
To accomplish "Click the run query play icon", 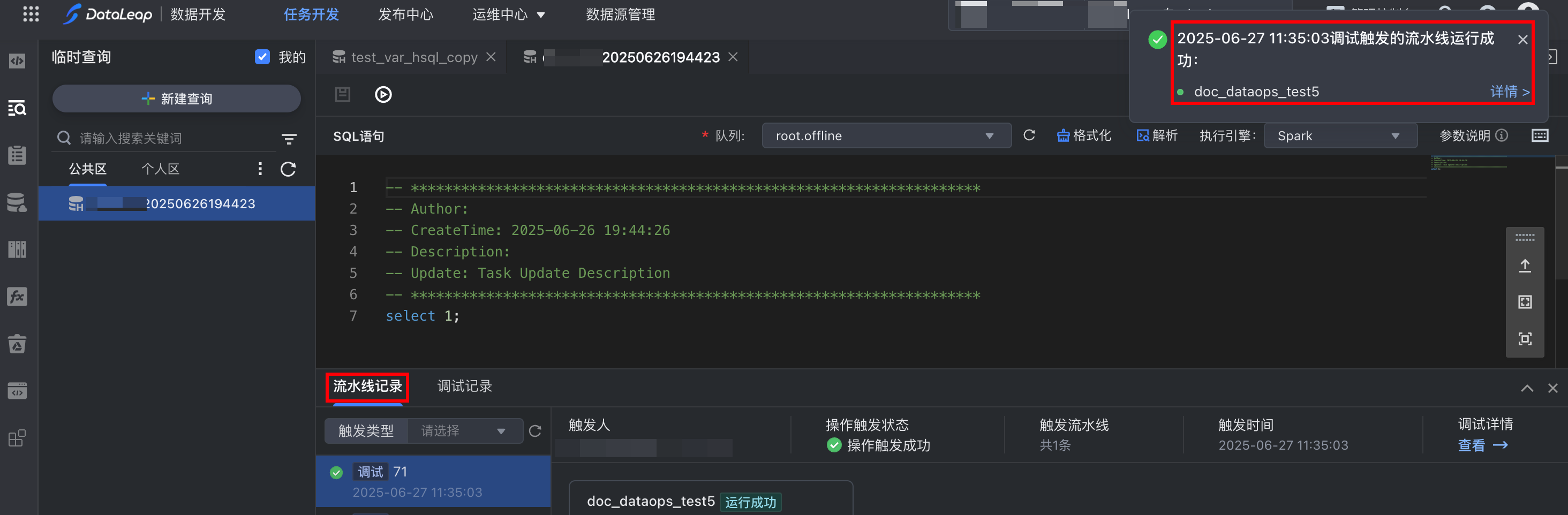I will point(383,94).
